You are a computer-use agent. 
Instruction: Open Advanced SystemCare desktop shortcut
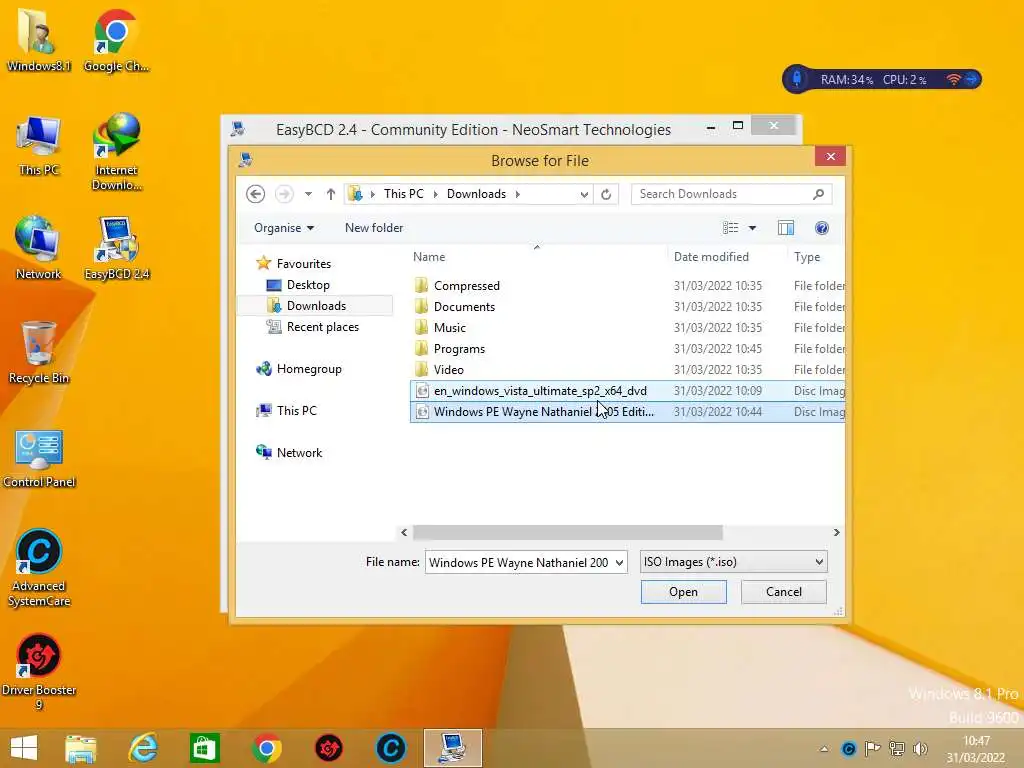pyautogui.click(x=39, y=568)
